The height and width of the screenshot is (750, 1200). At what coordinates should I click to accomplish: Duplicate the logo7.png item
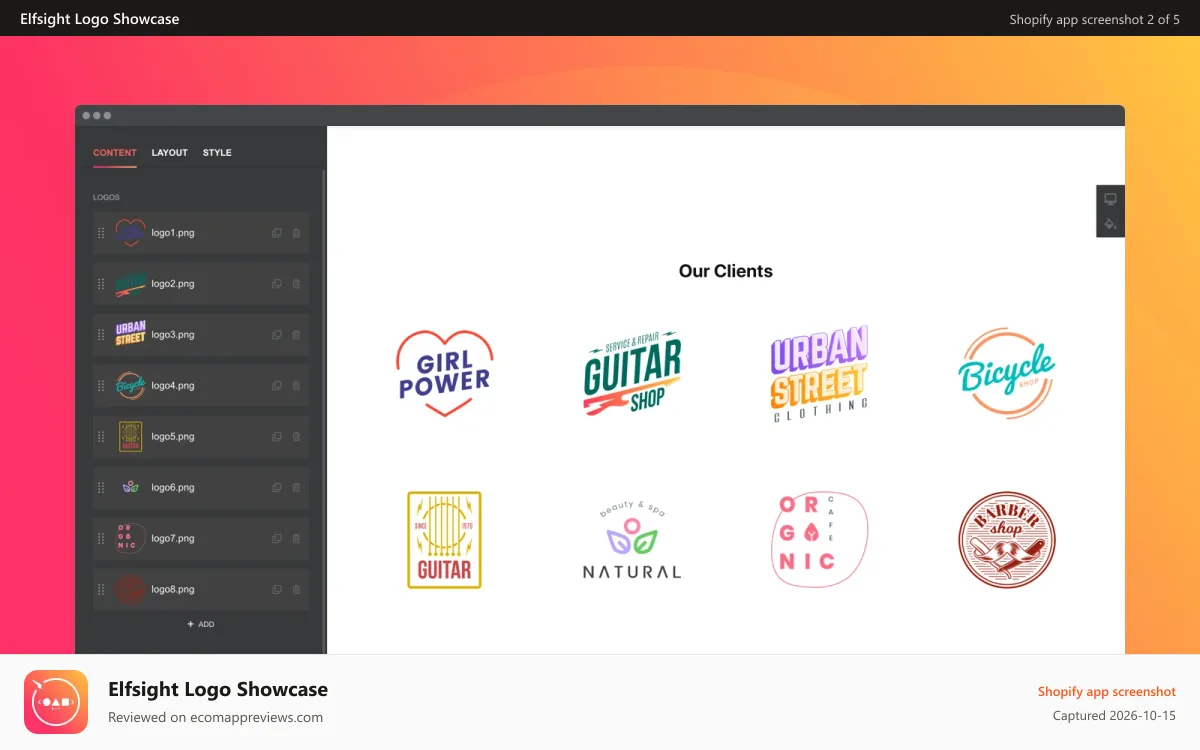[277, 539]
